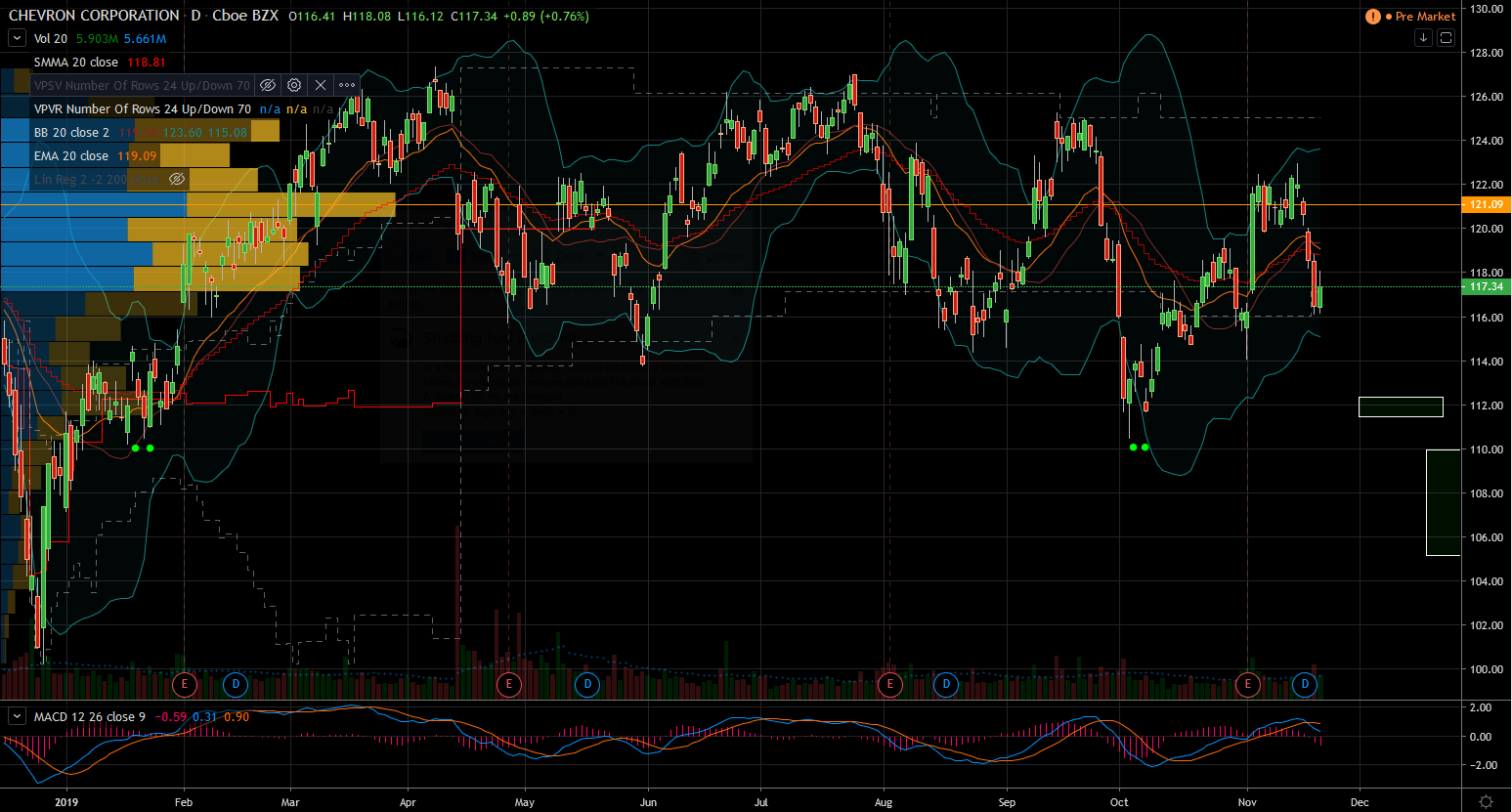
Task: Click the high price H118.08
Action: click(x=367, y=16)
